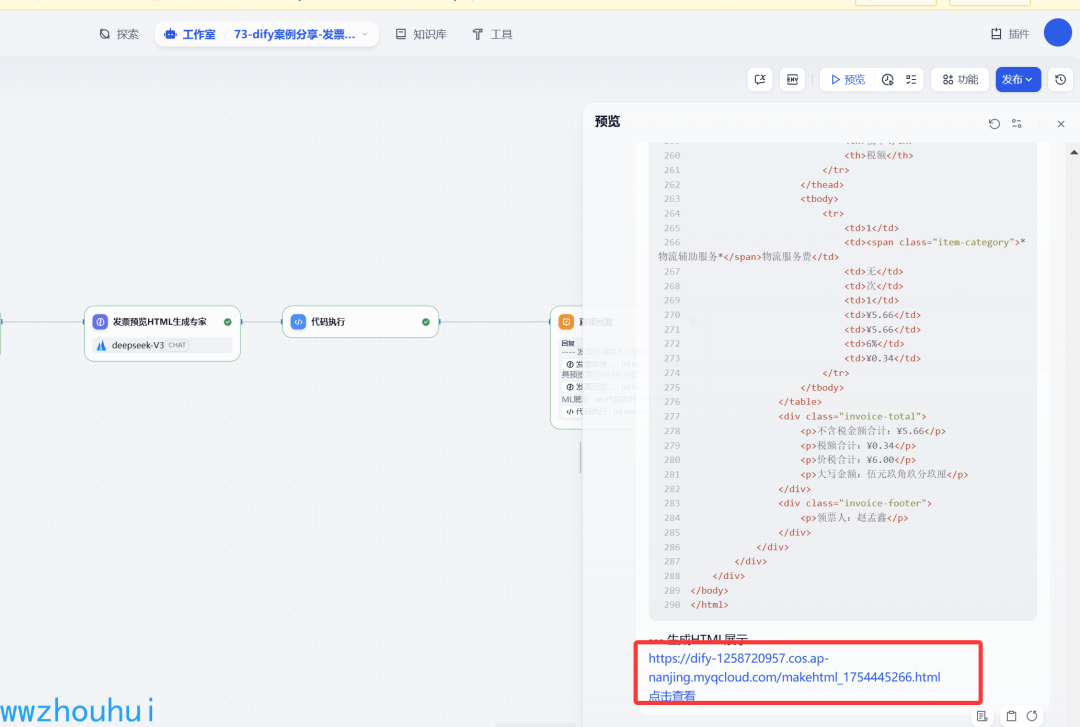
Task: Open run history clock icon beside 预览
Action: click(x=887, y=80)
